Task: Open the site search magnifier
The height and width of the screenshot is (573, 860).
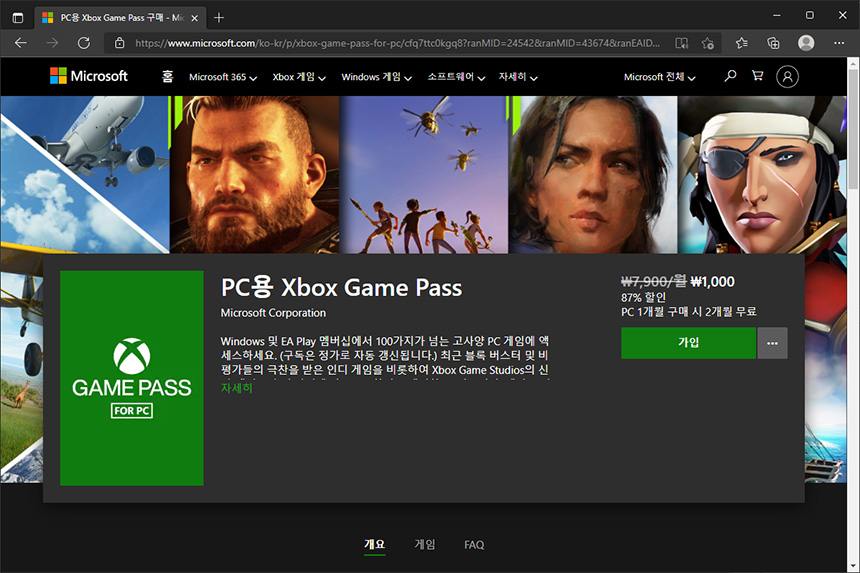Action: (730, 76)
